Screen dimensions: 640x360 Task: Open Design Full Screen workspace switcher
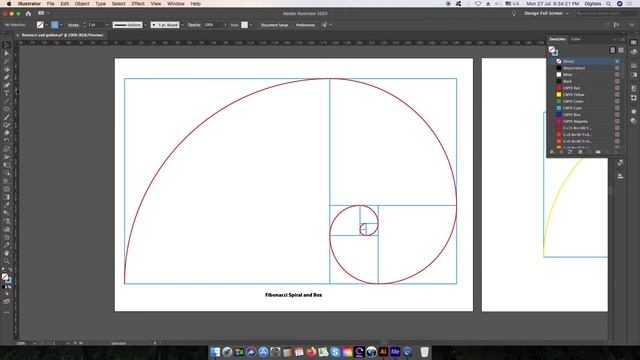pos(547,13)
